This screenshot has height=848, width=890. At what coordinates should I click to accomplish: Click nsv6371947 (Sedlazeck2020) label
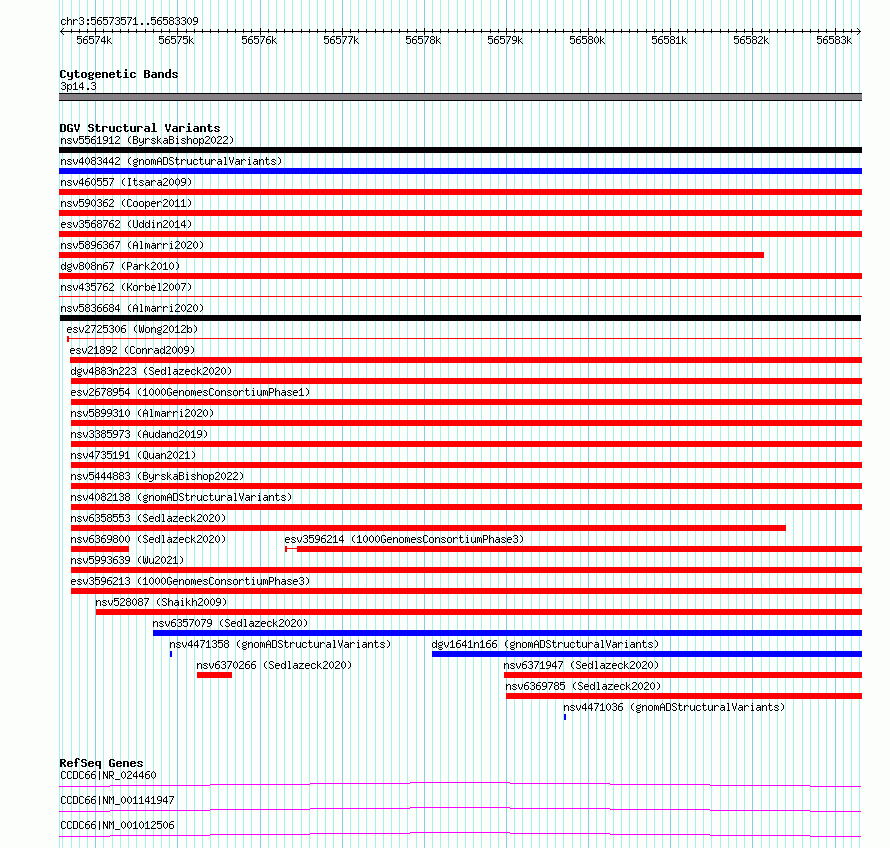[x=581, y=665]
